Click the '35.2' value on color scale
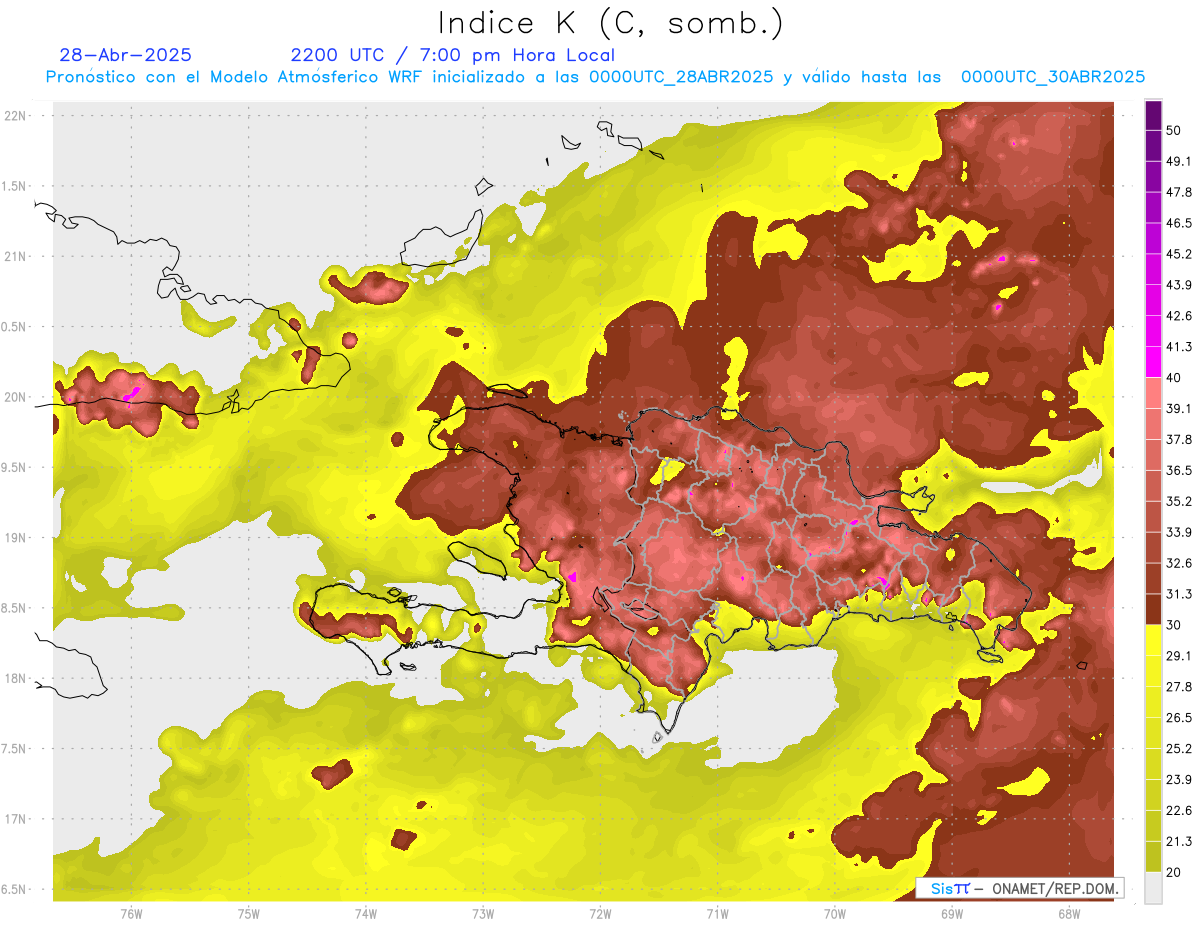Image resolution: width=1200 pixels, height=927 pixels. tap(1178, 501)
